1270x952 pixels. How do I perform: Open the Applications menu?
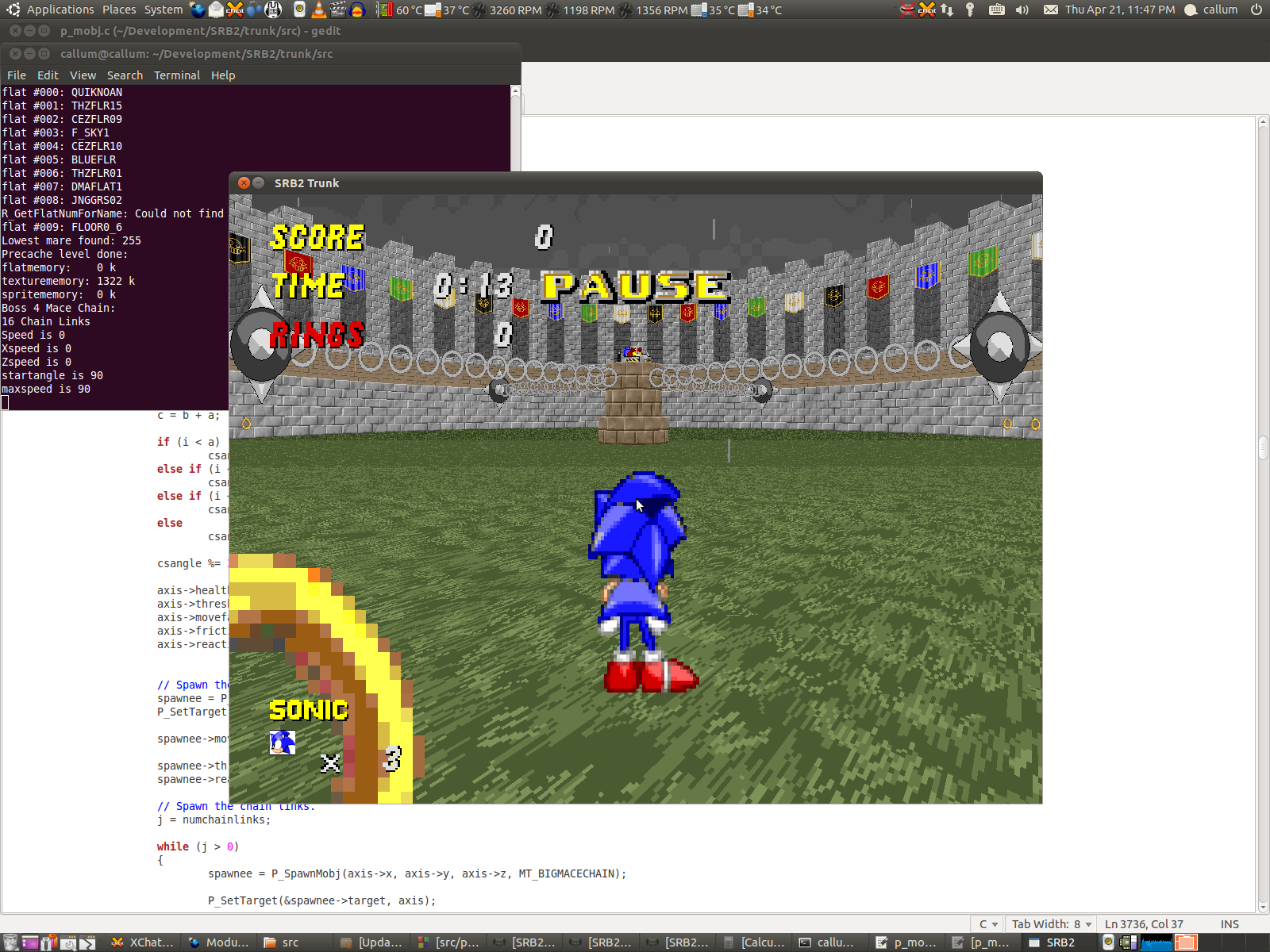(x=52, y=10)
